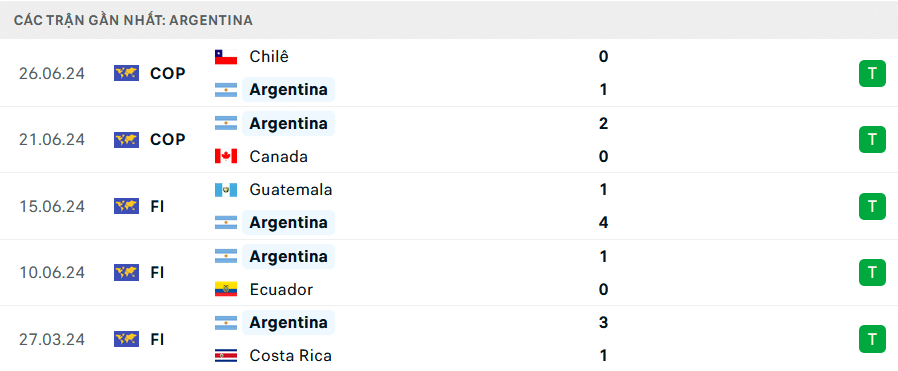Click the world map icon next to 15.06.24
Screen dimensions: 898x371
click(127, 206)
